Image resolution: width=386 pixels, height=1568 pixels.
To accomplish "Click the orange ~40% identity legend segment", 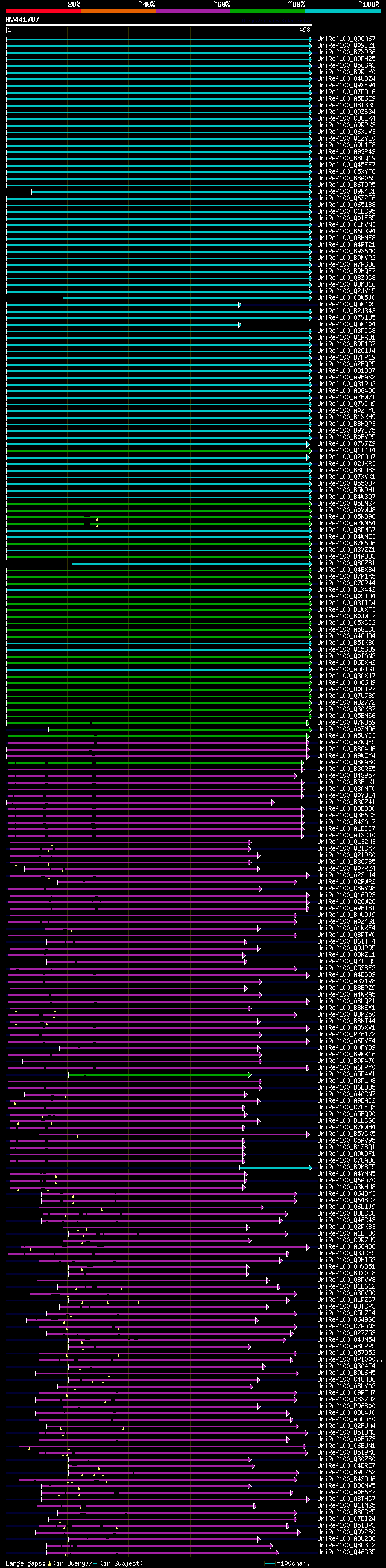I will click(x=118, y=11).
